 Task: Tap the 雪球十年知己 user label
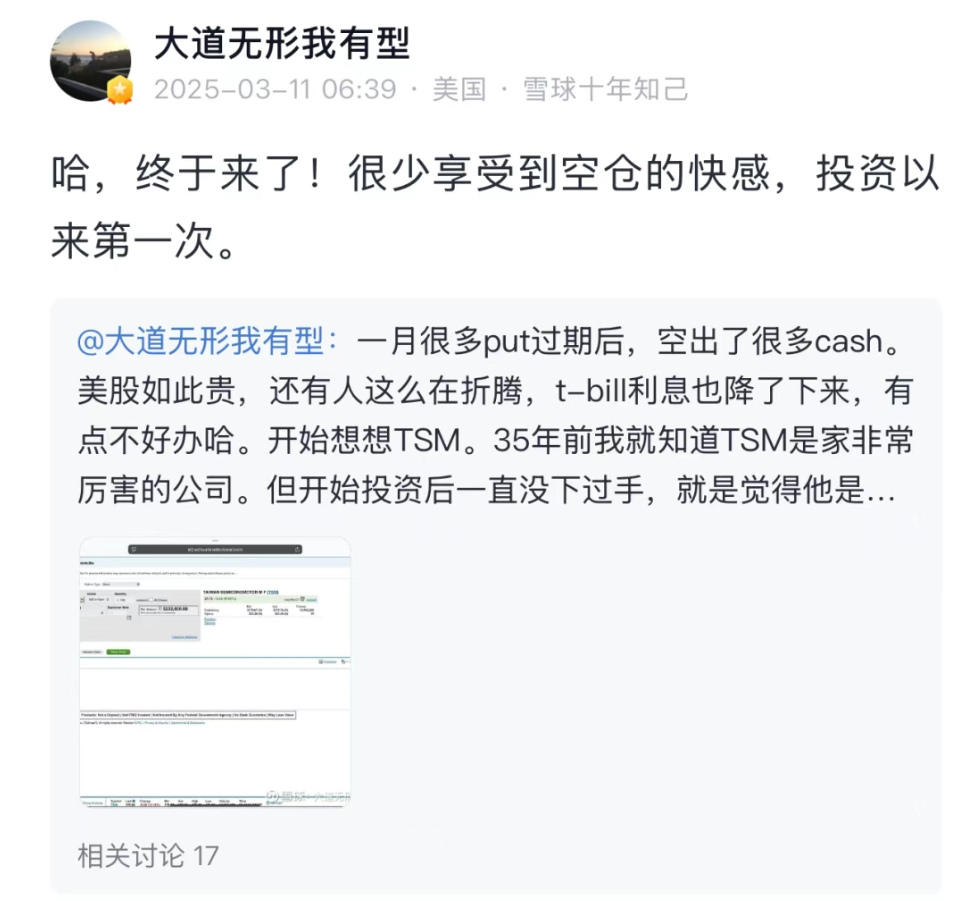605,89
